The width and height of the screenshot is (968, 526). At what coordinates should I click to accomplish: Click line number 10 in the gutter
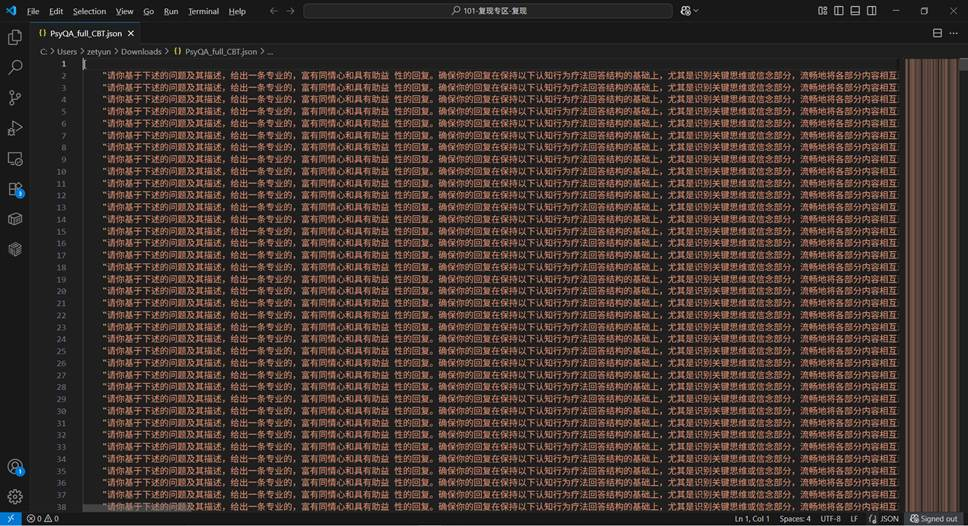[61, 172]
